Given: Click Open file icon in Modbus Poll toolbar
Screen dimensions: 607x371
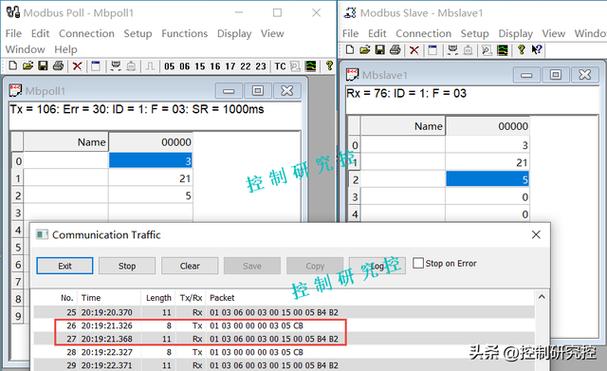Looking at the screenshot, I should point(27,66).
